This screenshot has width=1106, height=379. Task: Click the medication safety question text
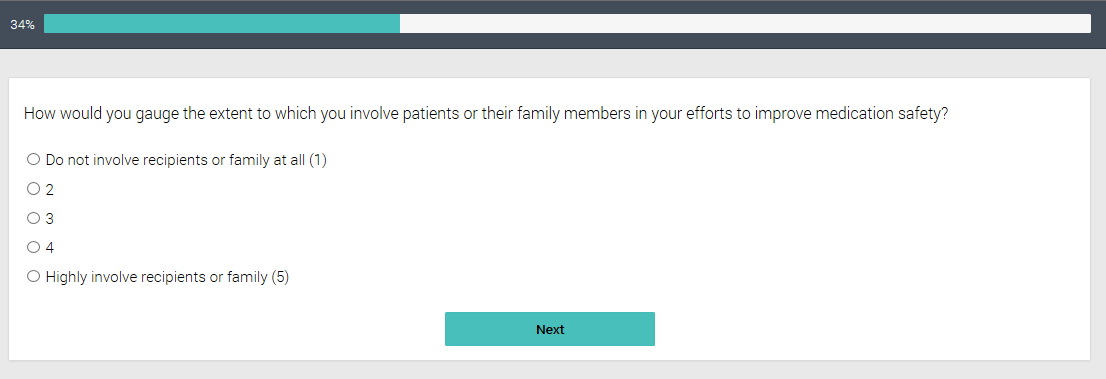486,114
